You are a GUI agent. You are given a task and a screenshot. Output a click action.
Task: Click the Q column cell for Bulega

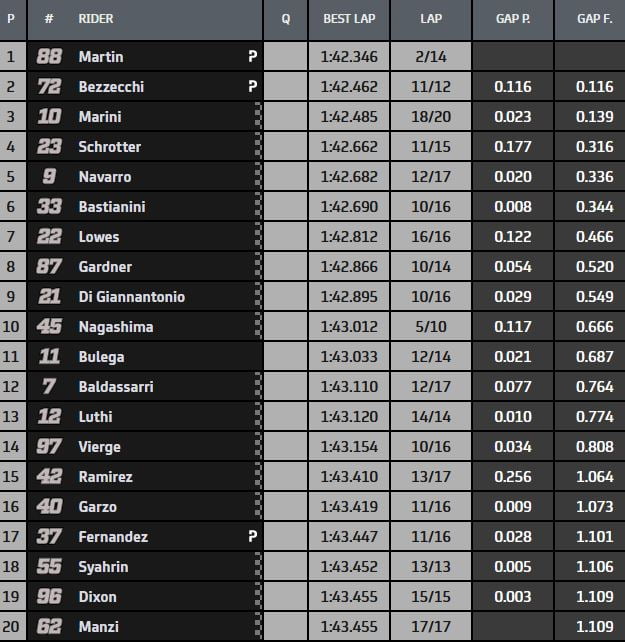coord(286,357)
